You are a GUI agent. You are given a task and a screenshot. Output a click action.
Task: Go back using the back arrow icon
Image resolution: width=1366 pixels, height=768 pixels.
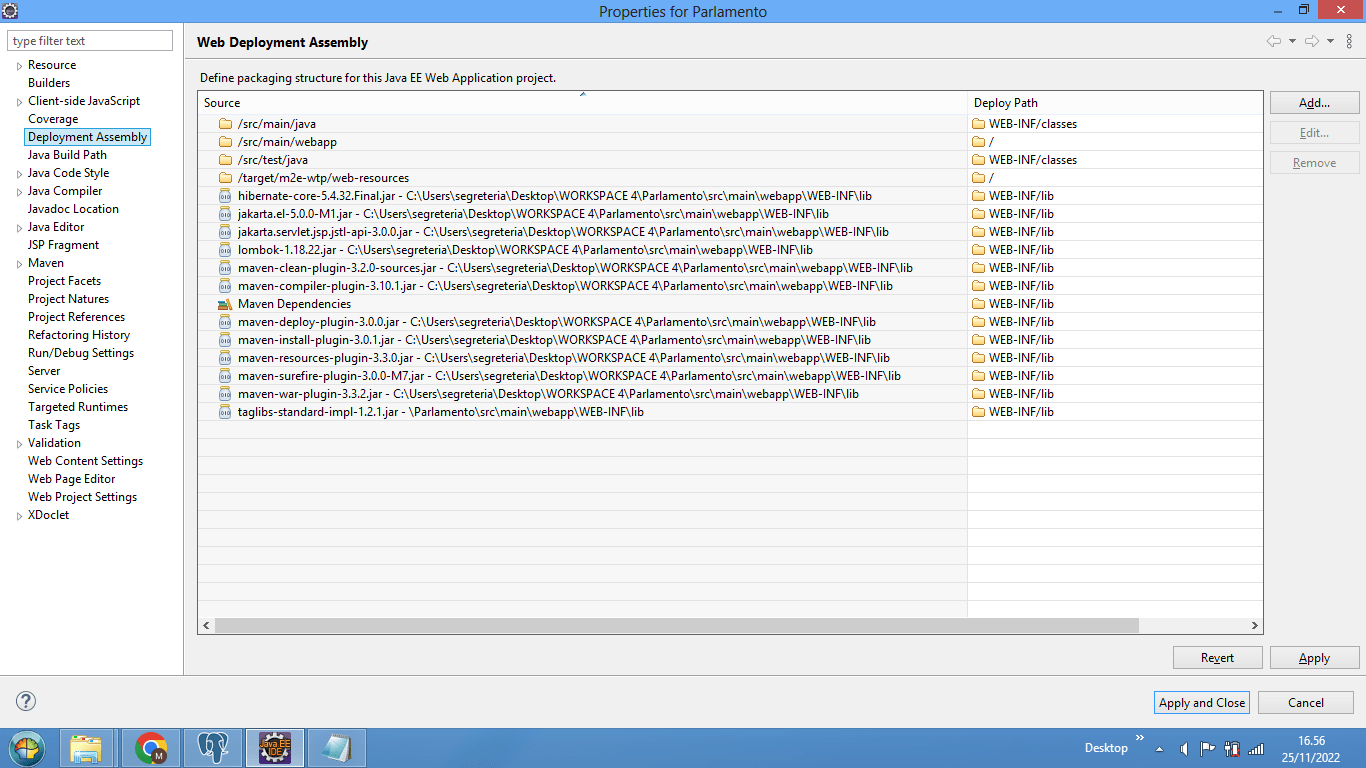pyautogui.click(x=1273, y=41)
